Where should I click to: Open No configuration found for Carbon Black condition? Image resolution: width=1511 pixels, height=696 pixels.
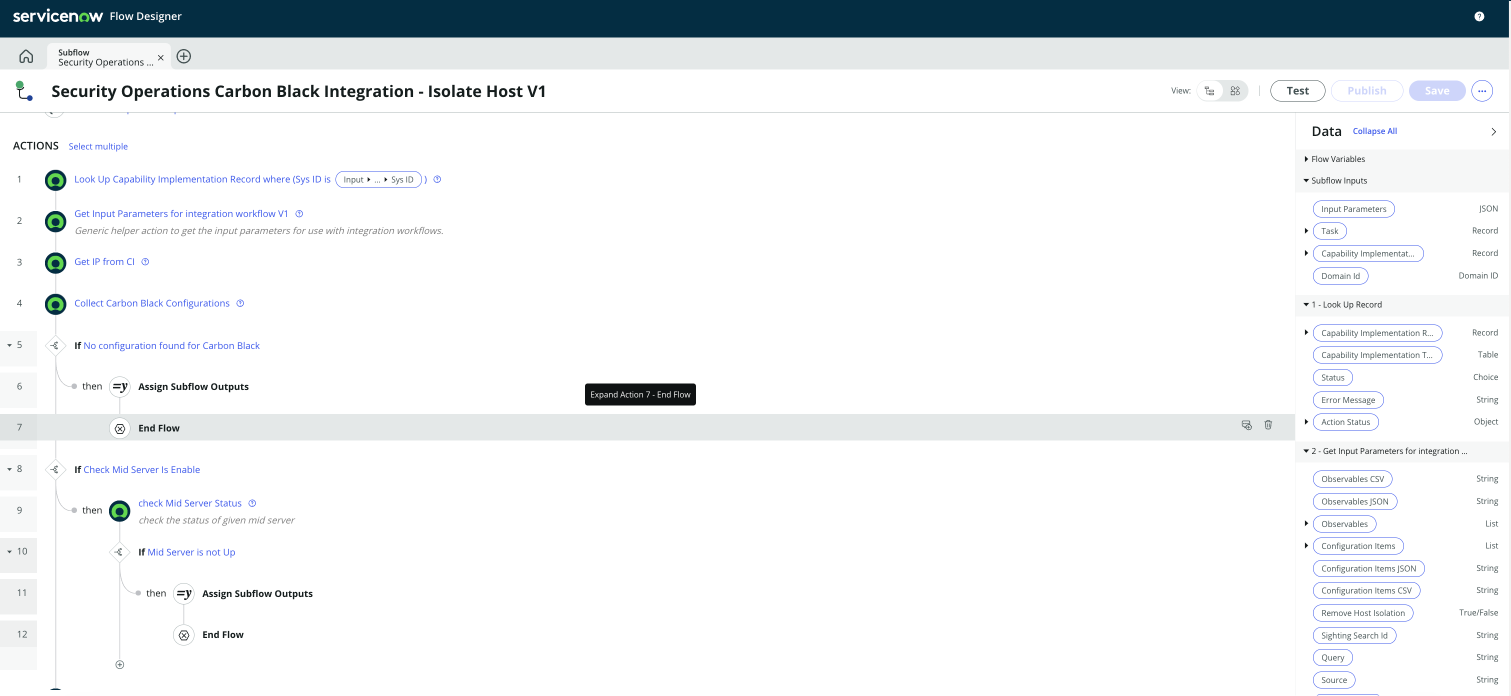[172, 345]
